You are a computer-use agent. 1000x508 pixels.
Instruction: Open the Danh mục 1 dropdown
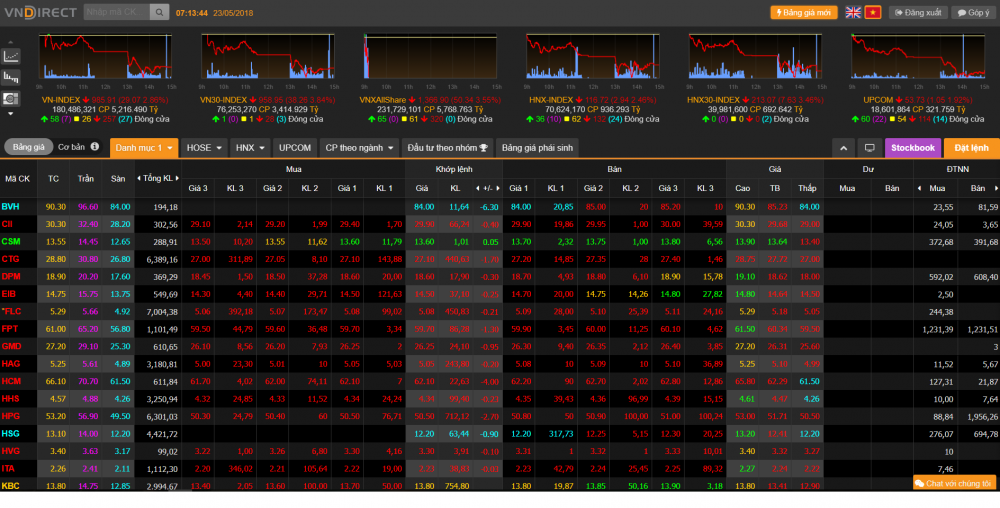coord(144,148)
